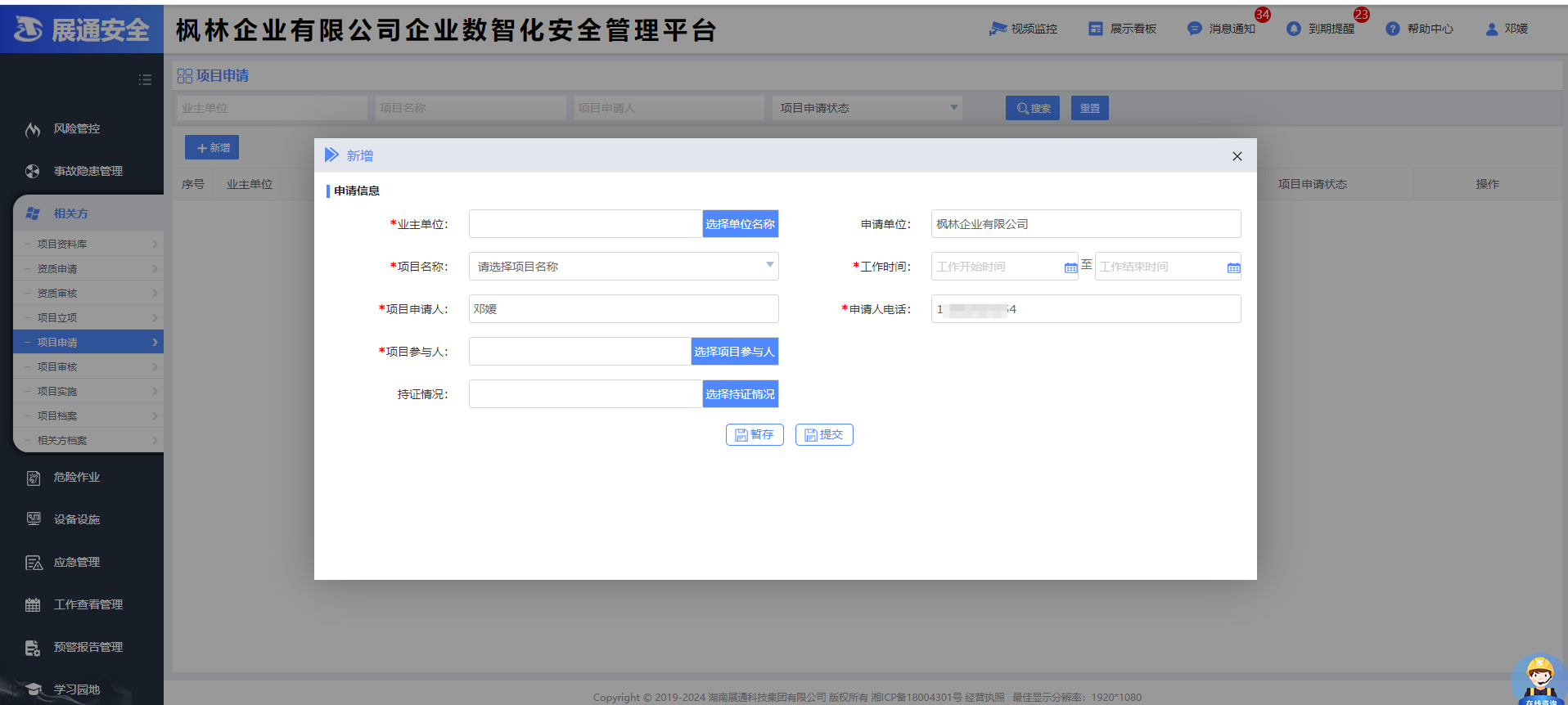1568x705 pixels.
Task: Expand the 项目资料库 sidebar item
Action: click(88, 244)
